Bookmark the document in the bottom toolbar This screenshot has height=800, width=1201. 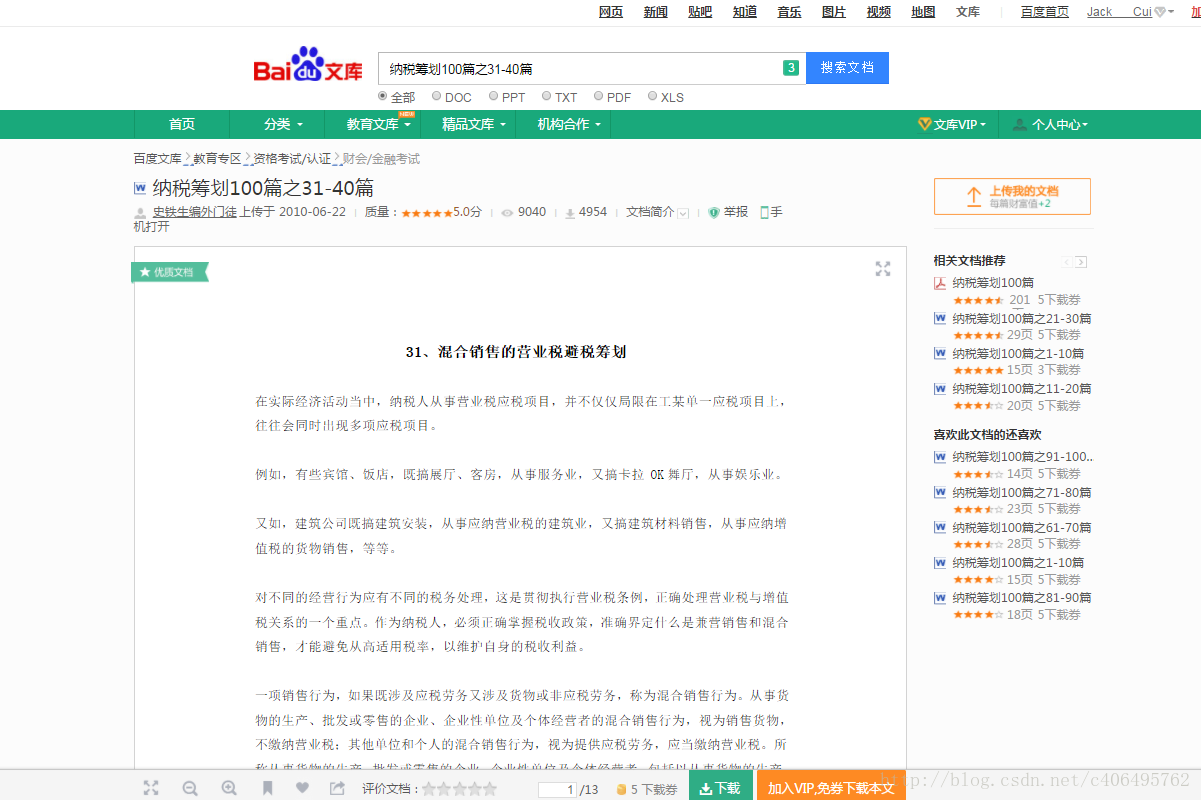click(267, 788)
